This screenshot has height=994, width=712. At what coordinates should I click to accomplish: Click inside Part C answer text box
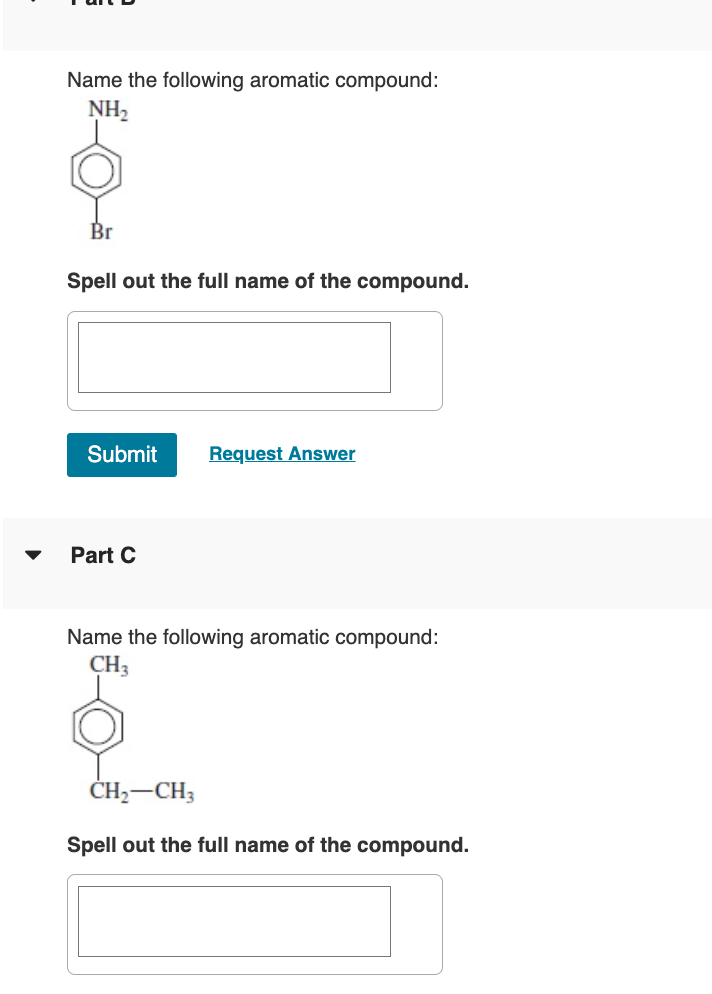(232, 921)
